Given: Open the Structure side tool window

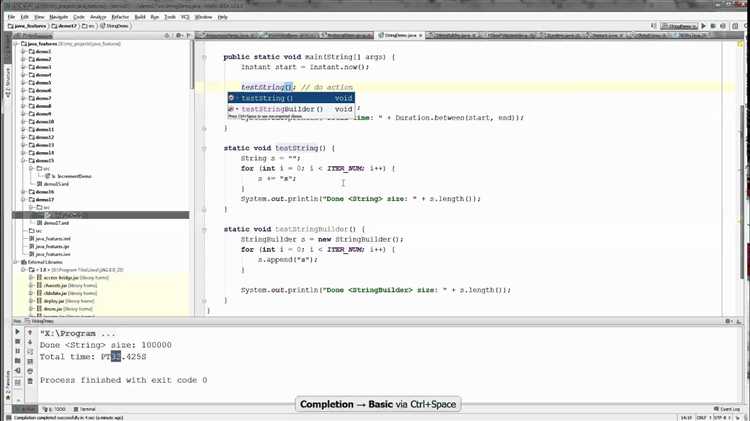Looking at the screenshot, I should coord(7,82).
